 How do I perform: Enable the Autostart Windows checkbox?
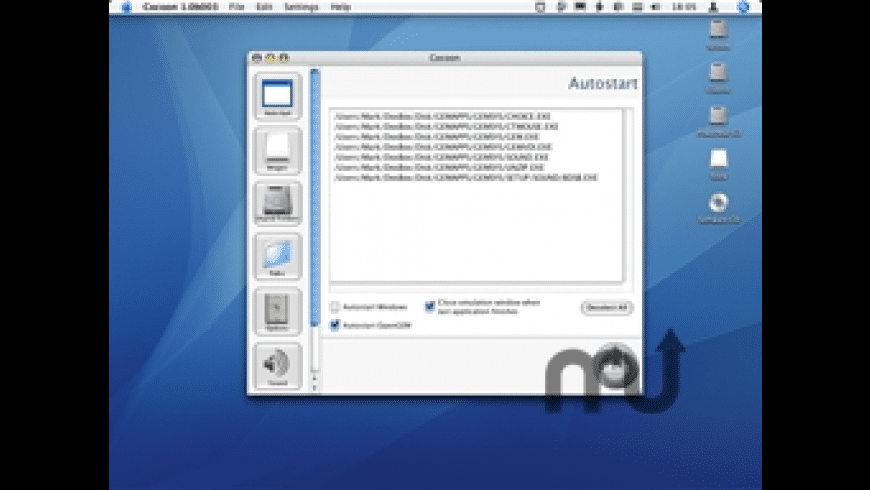335,307
